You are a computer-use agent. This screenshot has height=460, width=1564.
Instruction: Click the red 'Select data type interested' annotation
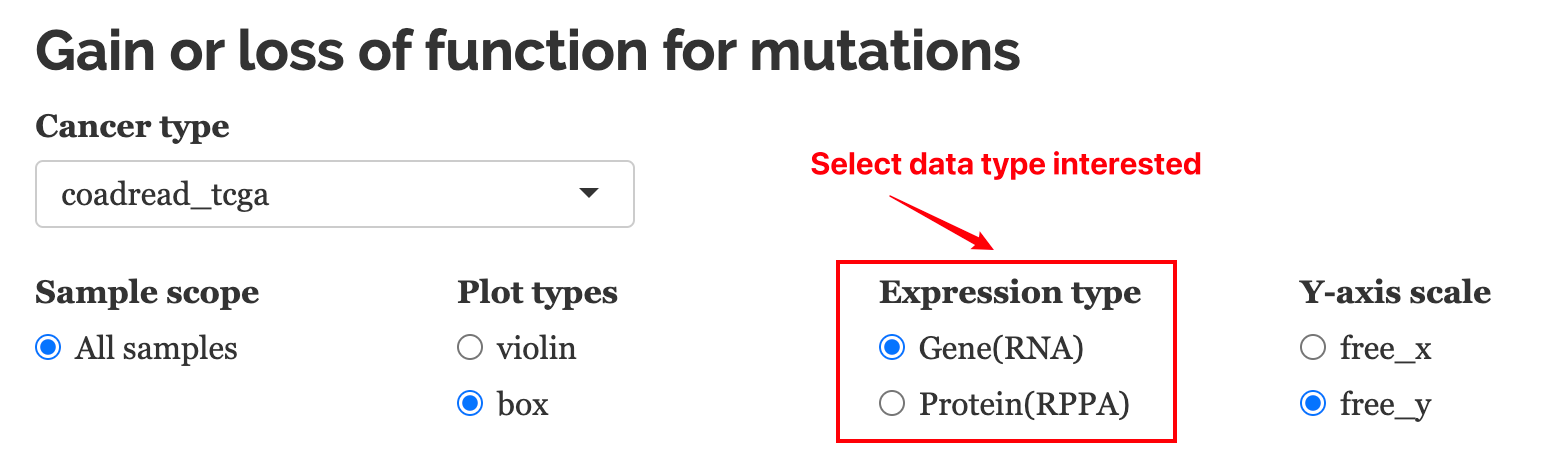1005,163
